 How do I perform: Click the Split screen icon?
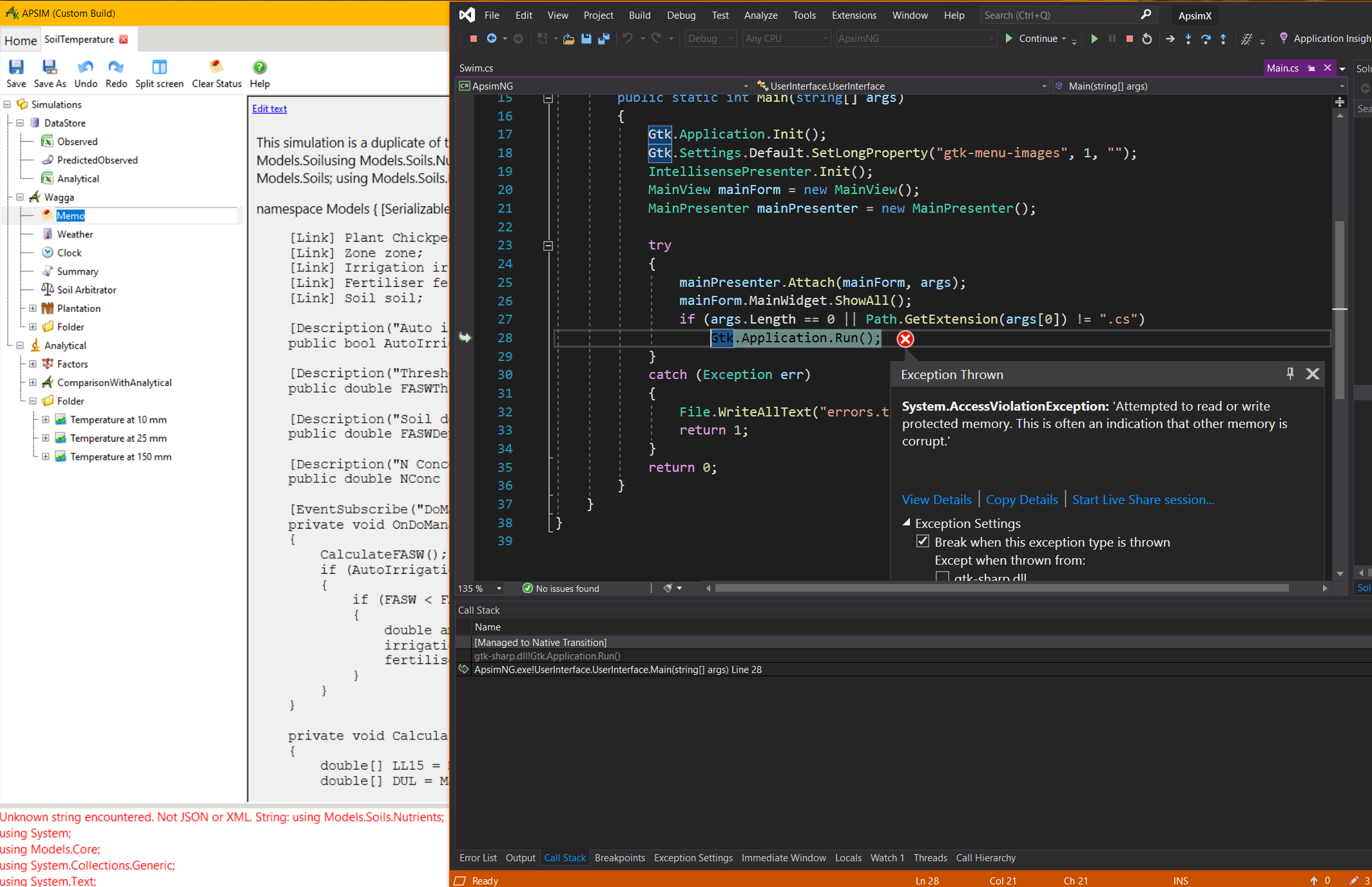(159, 67)
